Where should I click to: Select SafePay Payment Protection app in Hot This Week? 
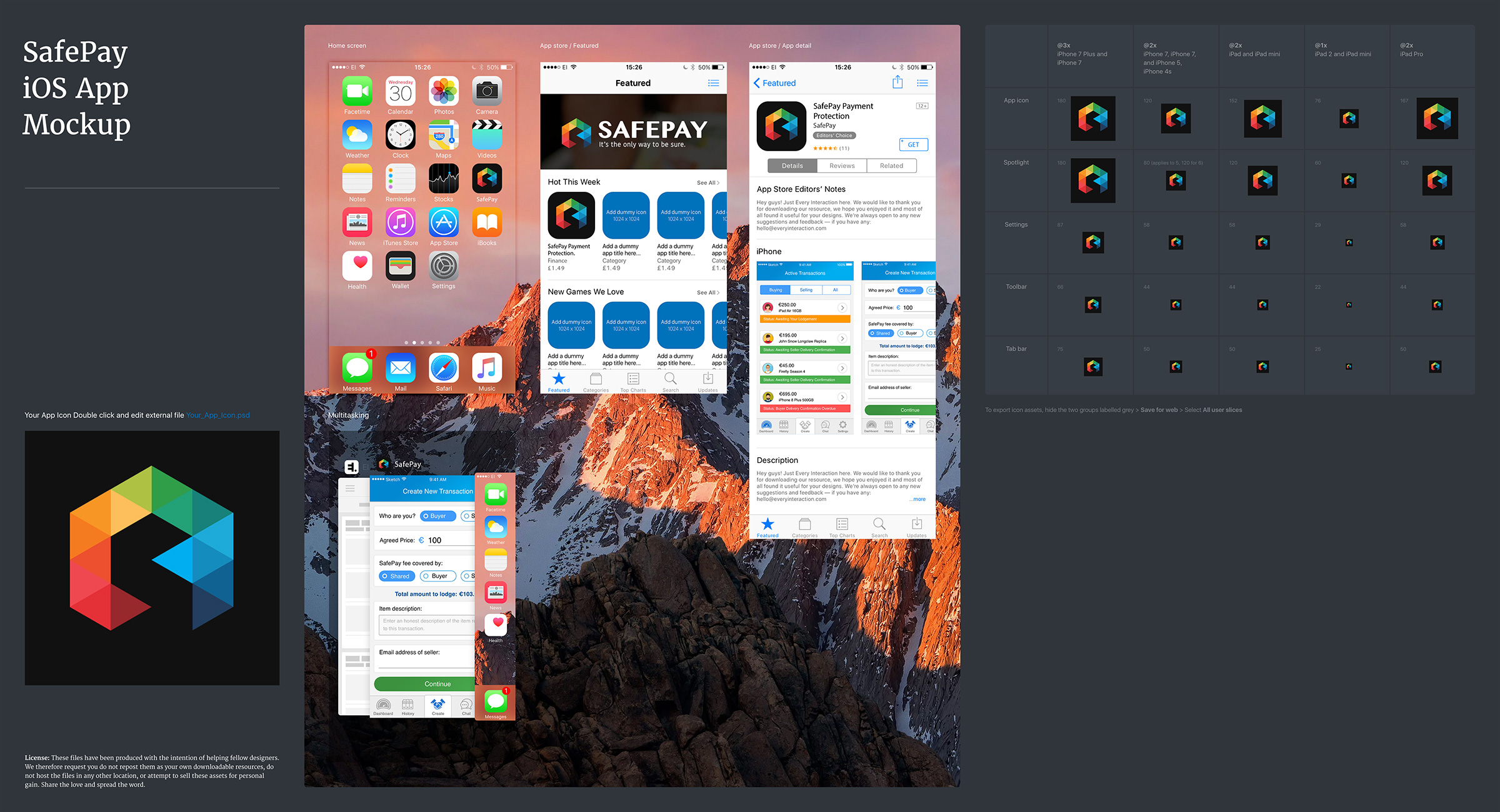pos(571,215)
